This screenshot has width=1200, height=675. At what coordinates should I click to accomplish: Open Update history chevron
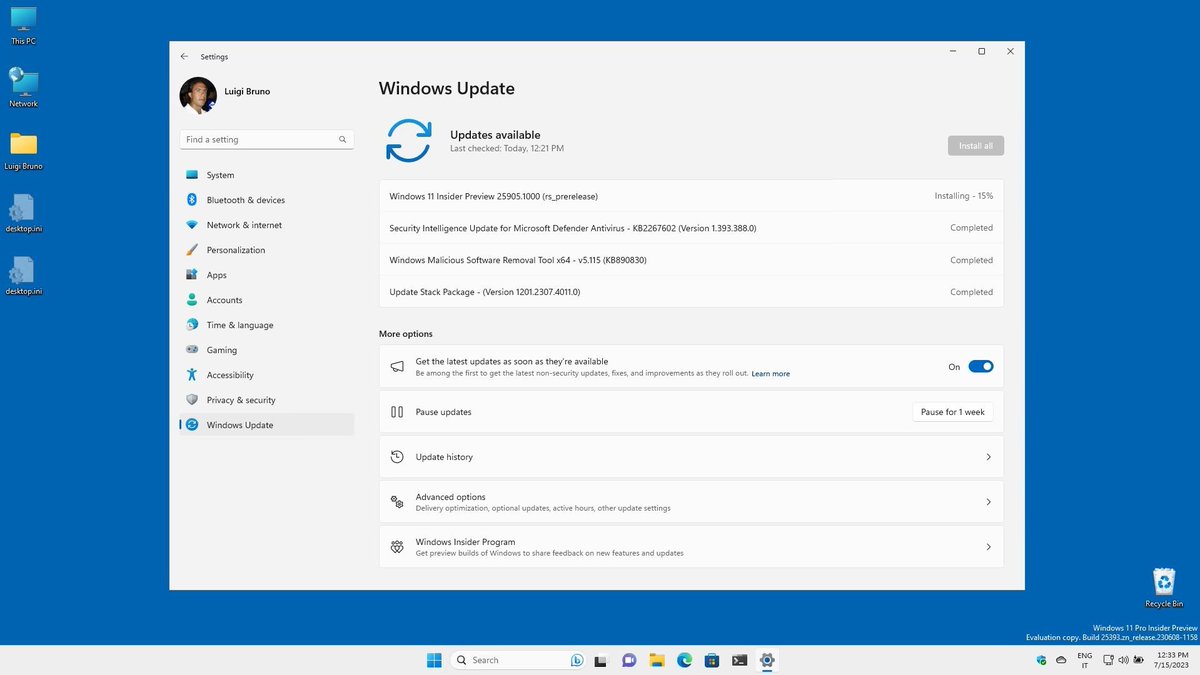point(988,457)
